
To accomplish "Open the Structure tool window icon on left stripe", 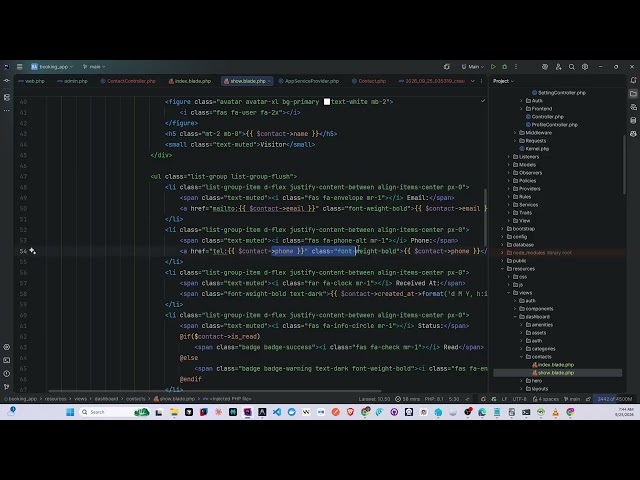I will point(7,97).
